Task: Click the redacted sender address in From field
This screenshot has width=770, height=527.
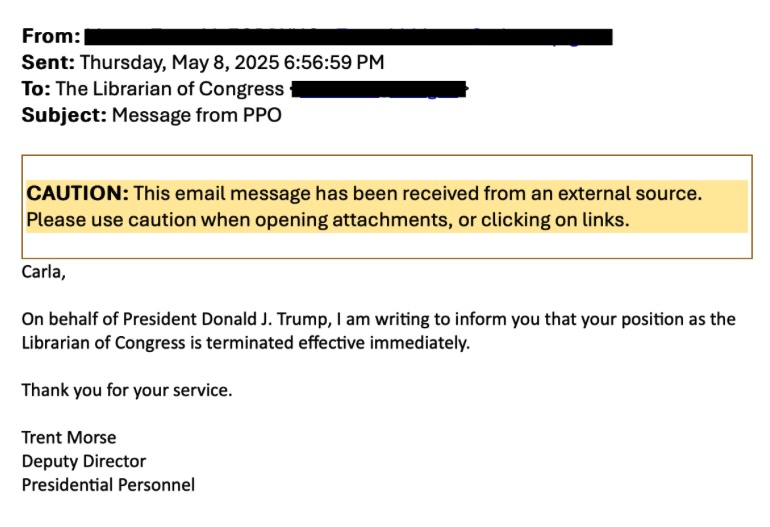Action: [x=348, y=37]
